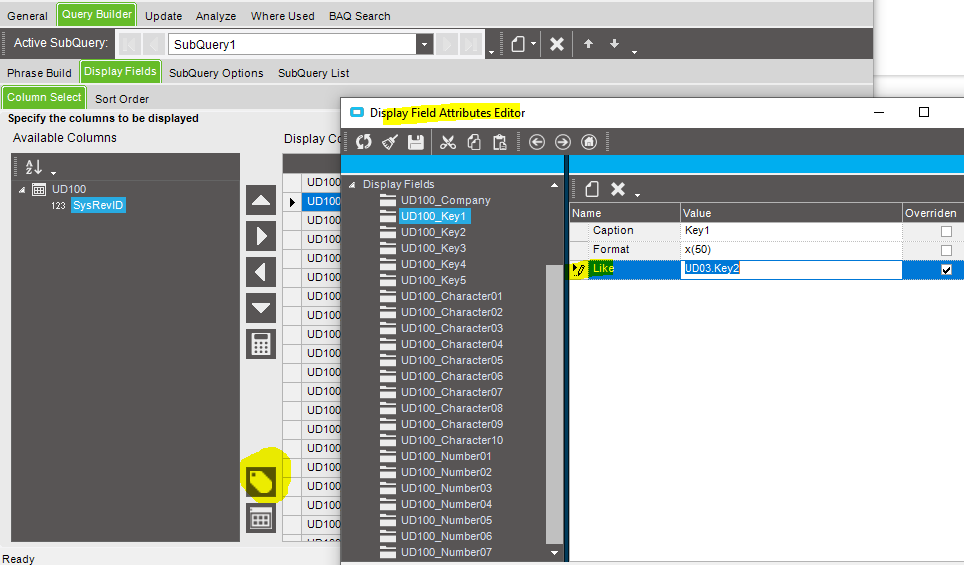Click the Save disk icon in editor toolbar
Image resolution: width=964 pixels, height=565 pixels.
[x=416, y=142]
